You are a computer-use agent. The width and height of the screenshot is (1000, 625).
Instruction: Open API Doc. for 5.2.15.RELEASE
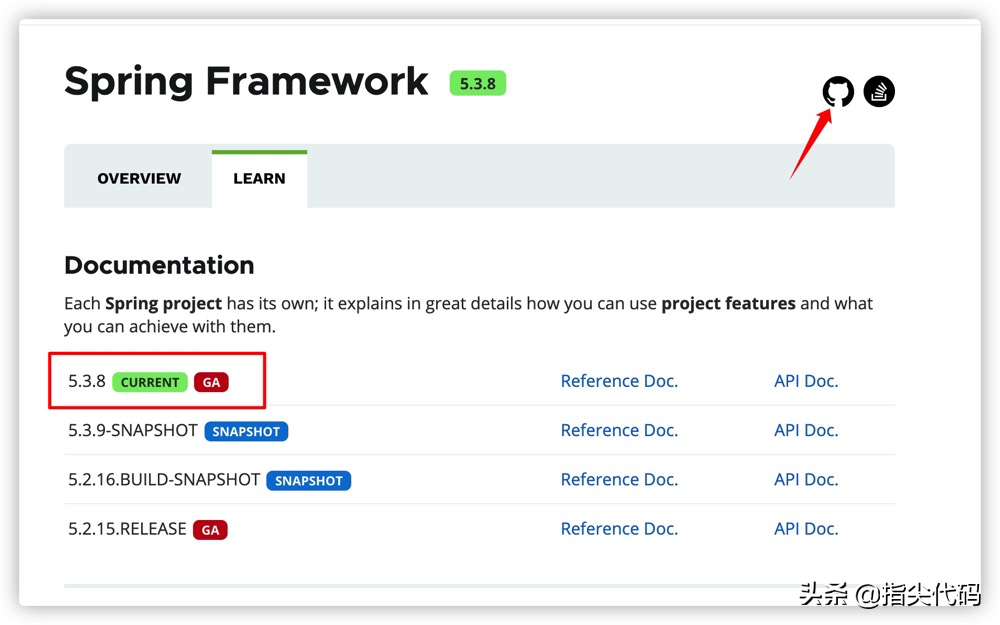click(x=806, y=528)
